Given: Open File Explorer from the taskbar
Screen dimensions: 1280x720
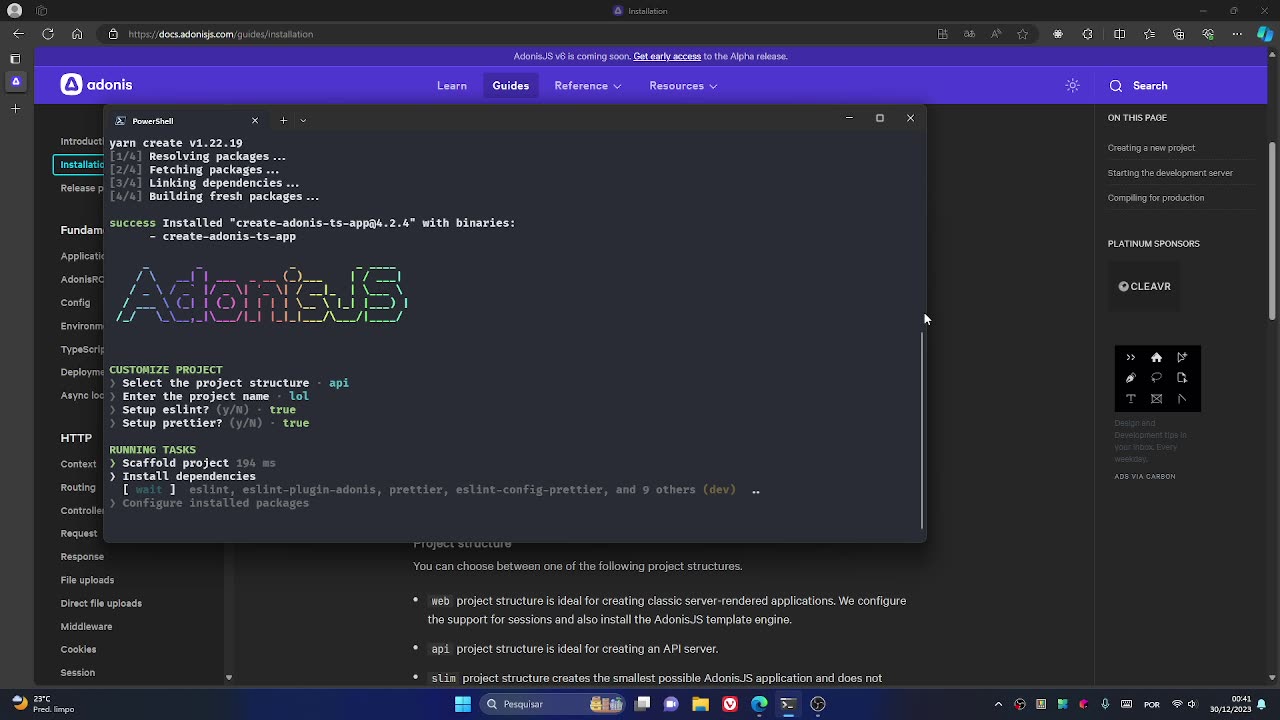Looking at the screenshot, I should (701, 704).
